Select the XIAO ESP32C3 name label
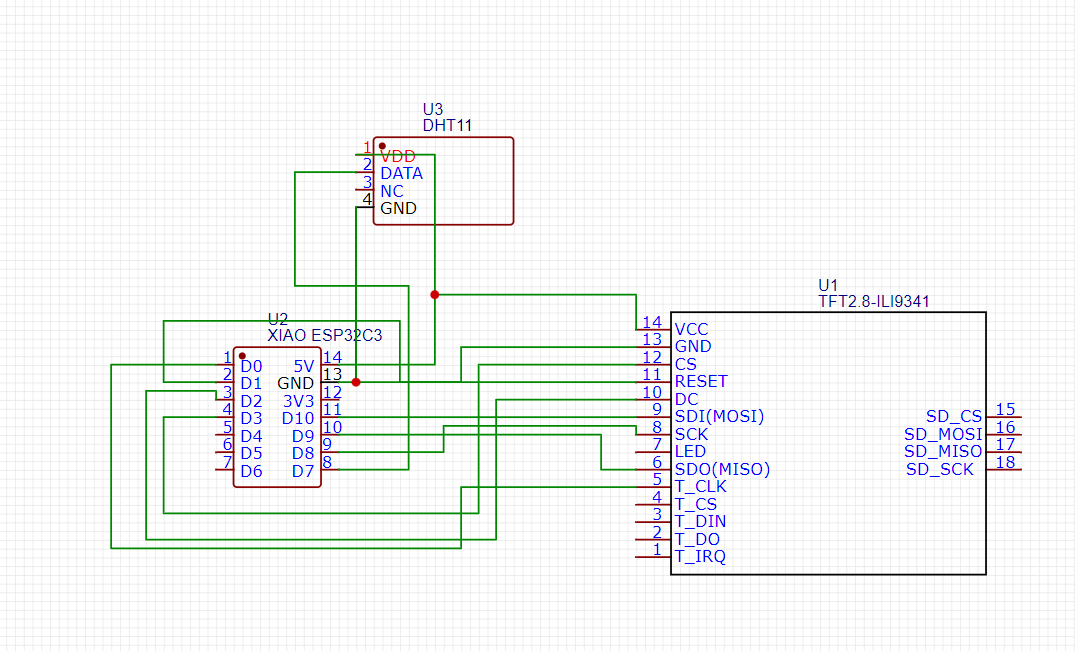Viewport: 1075px width, 651px height. 324,336
